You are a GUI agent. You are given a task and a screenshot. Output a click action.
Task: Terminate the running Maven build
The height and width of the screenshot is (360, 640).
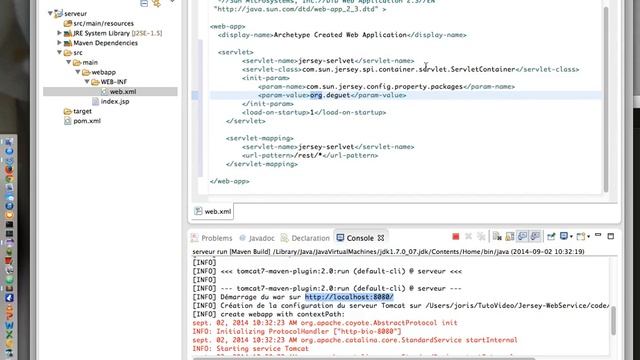[x=456, y=236]
